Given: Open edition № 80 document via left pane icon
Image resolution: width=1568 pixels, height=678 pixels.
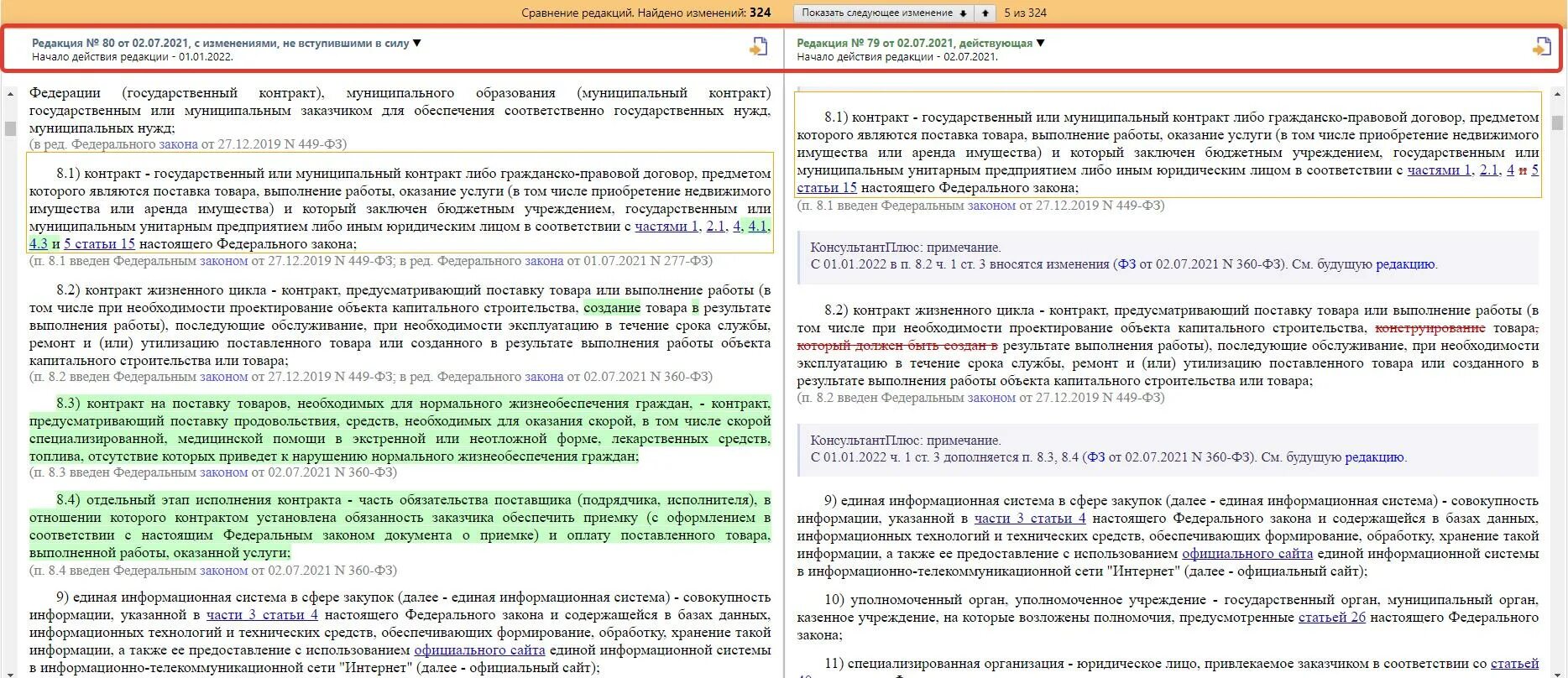Looking at the screenshot, I should tap(758, 47).
